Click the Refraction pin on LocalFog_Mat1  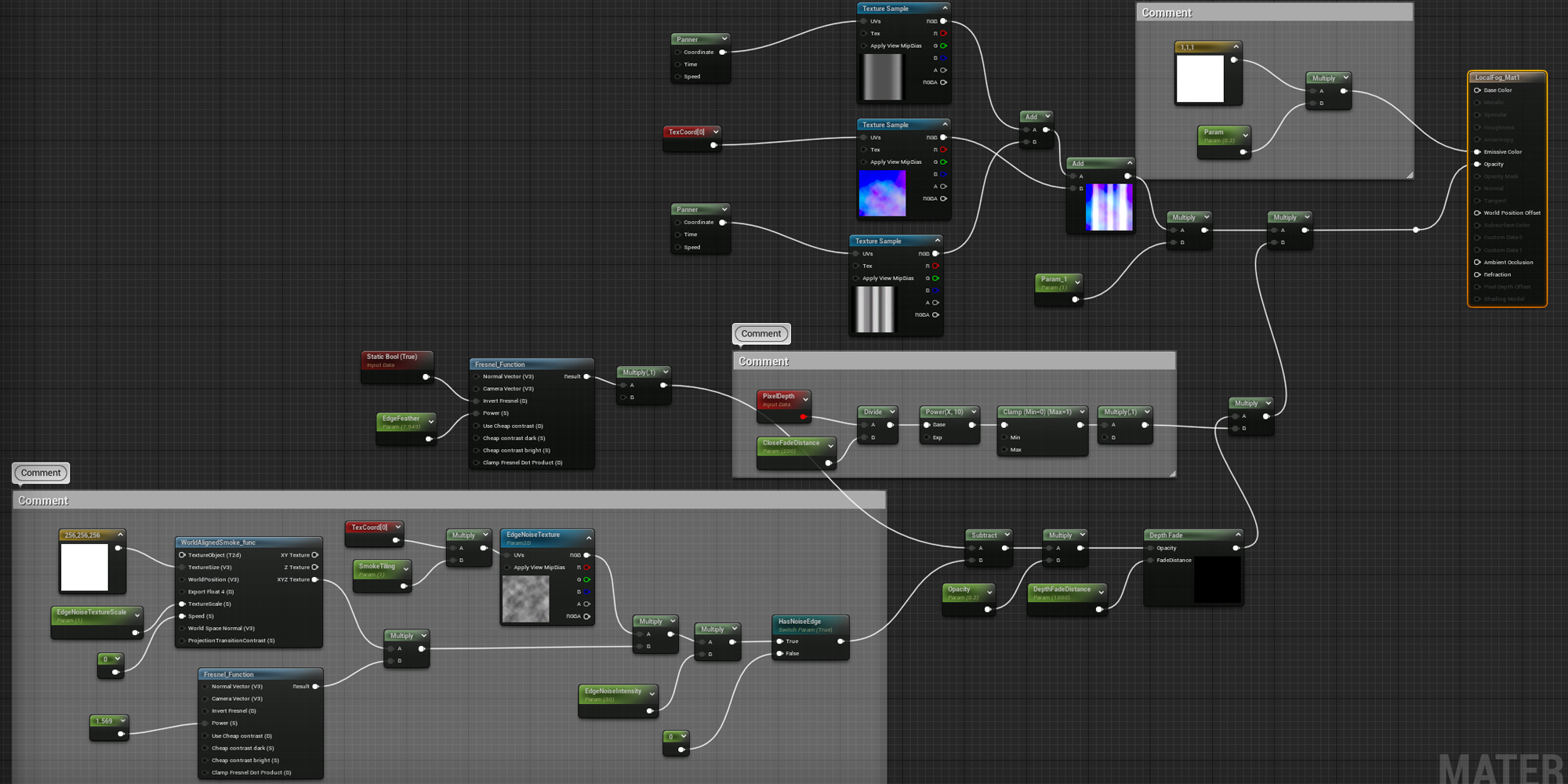1477,275
